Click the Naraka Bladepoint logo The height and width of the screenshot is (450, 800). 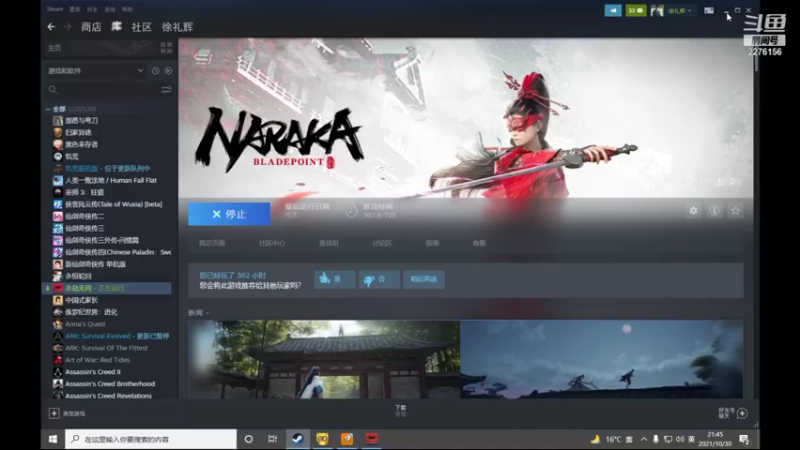[x=279, y=139]
